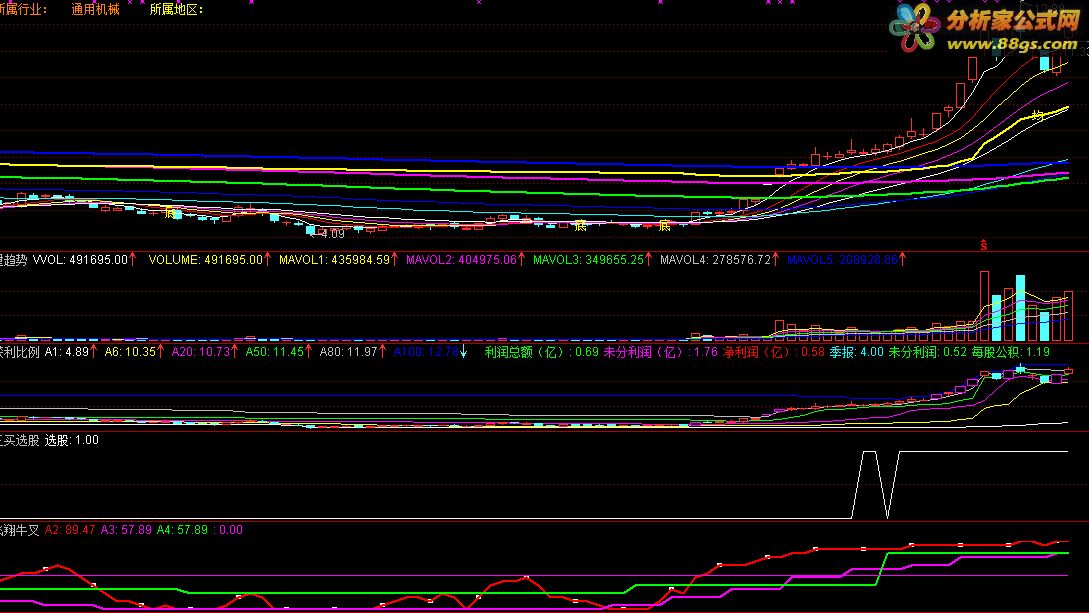Click the 通用机械 industry label

95,10
